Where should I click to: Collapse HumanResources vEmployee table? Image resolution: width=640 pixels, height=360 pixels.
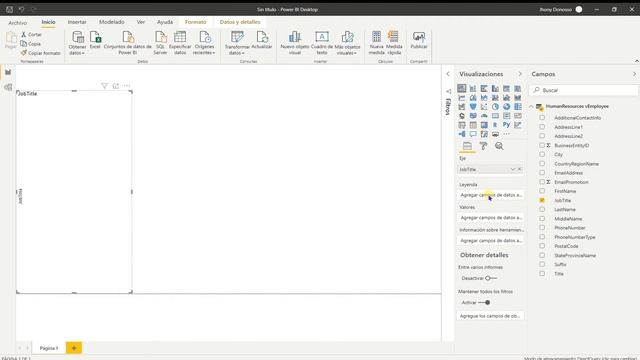point(531,107)
